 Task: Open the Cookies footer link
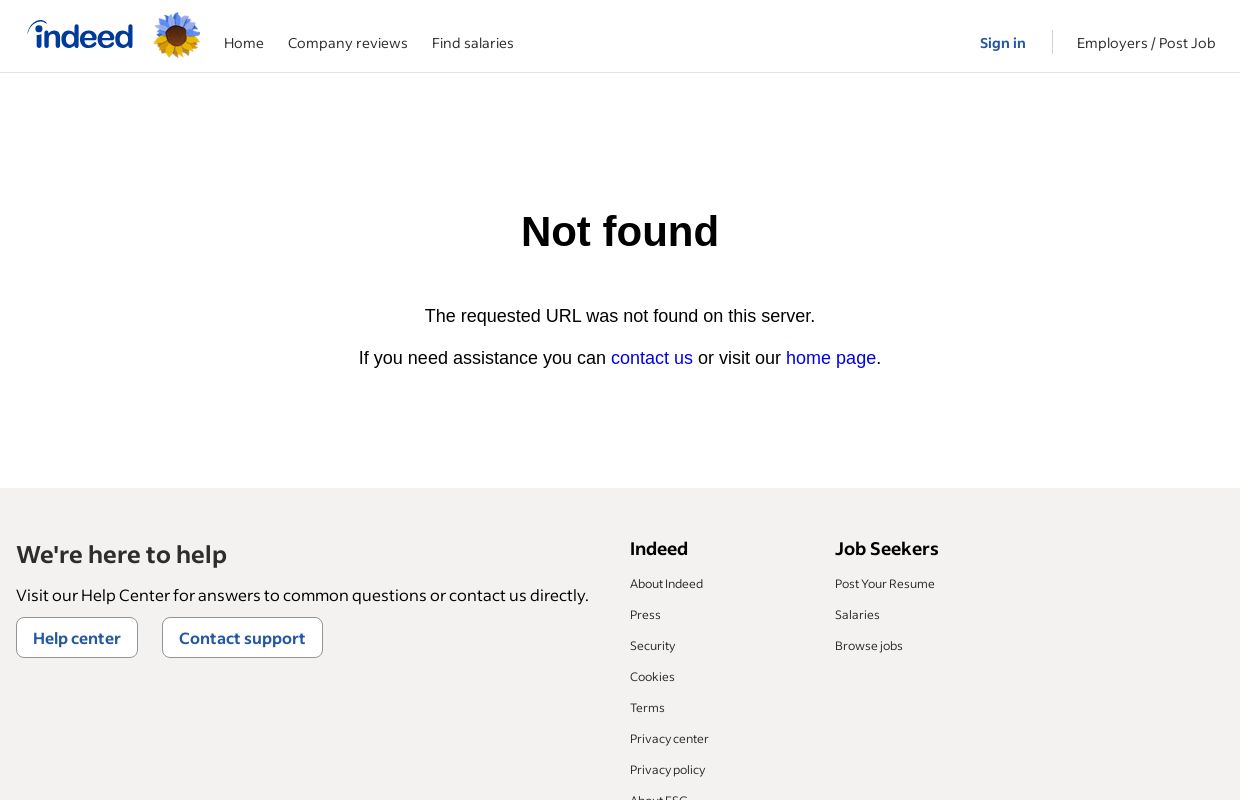tap(652, 677)
